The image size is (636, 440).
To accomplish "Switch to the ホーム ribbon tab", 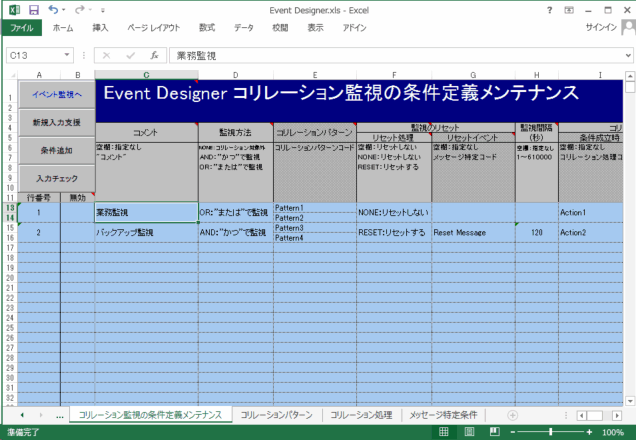I will point(63,28).
